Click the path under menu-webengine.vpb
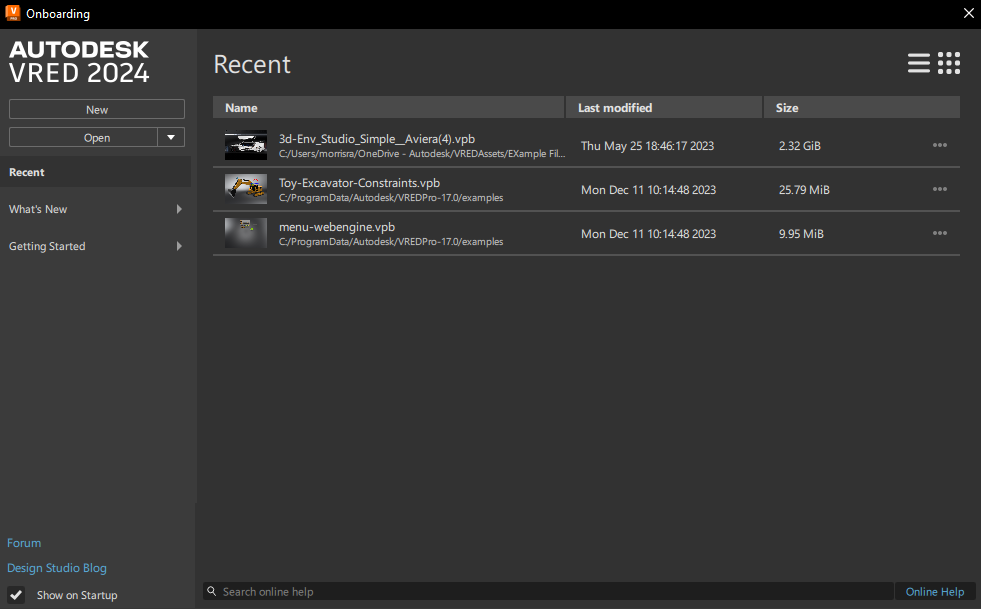This screenshot has height=609, width=981. pyautogui.click(x=391, y=242)
